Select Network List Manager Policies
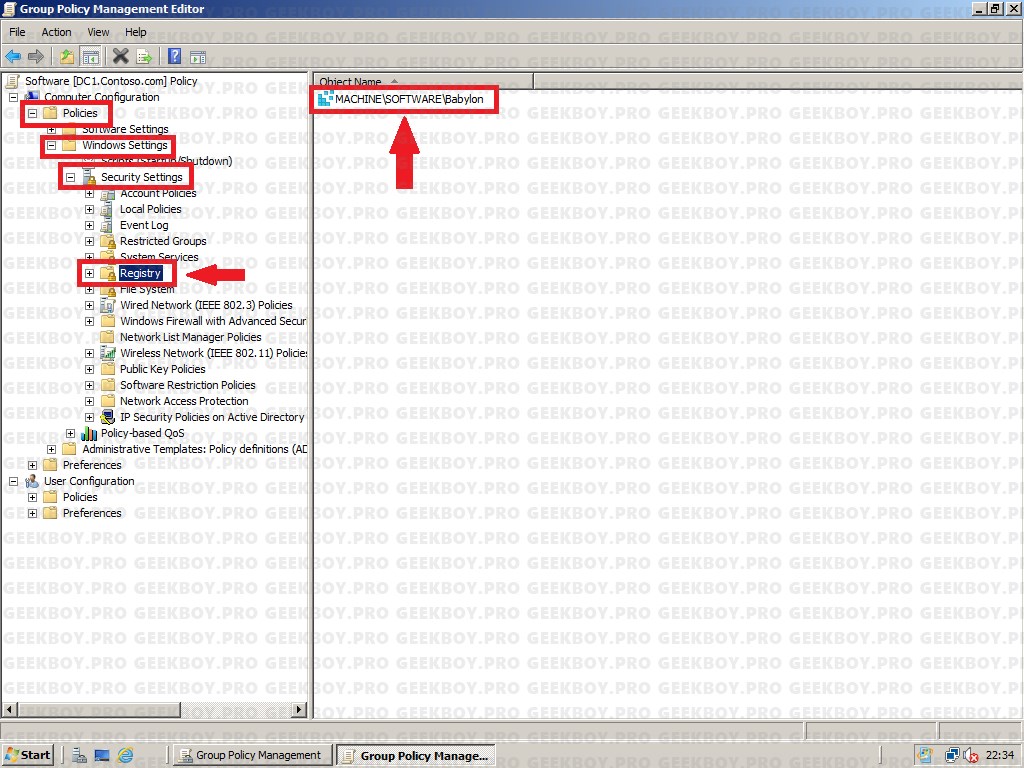 point(191,337)
